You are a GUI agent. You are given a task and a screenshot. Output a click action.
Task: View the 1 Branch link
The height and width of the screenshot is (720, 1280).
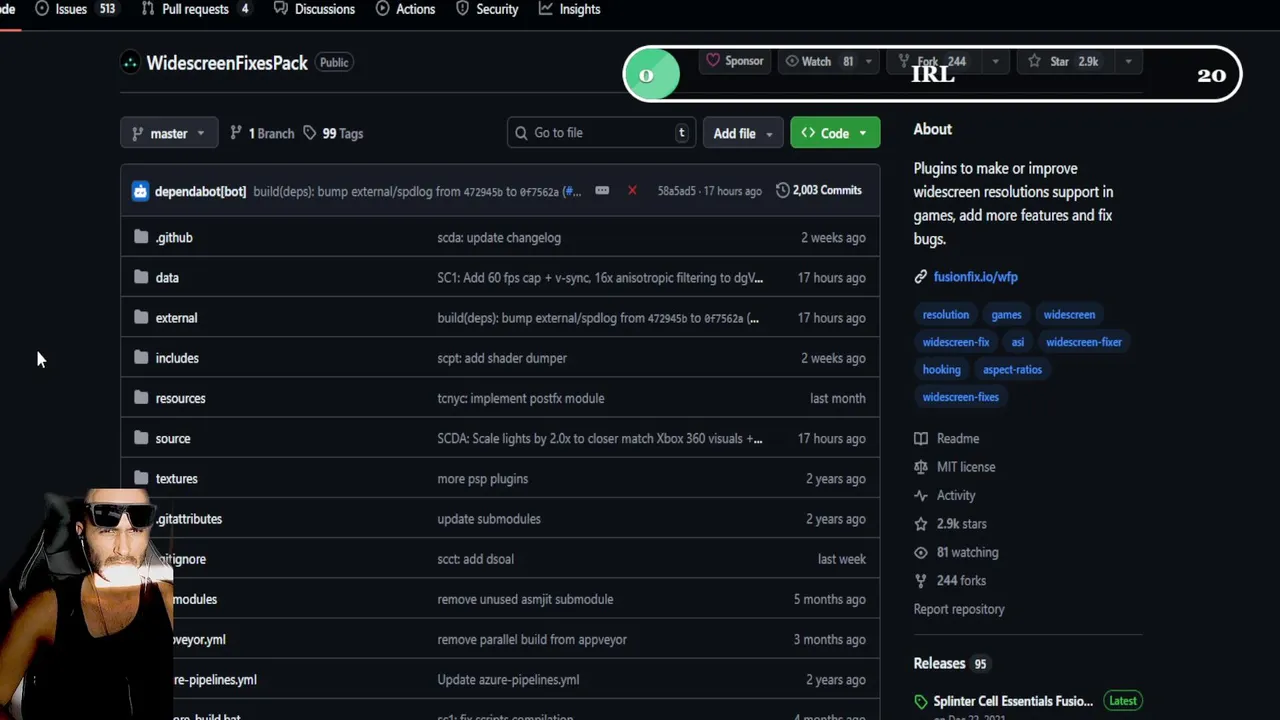point(262,133)
